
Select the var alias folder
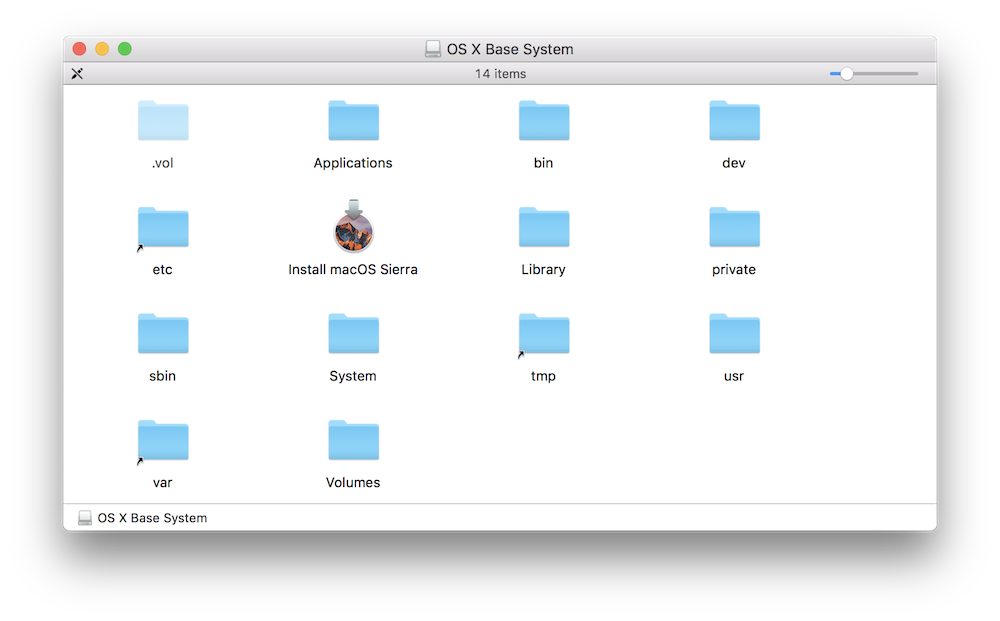point(163,441)
